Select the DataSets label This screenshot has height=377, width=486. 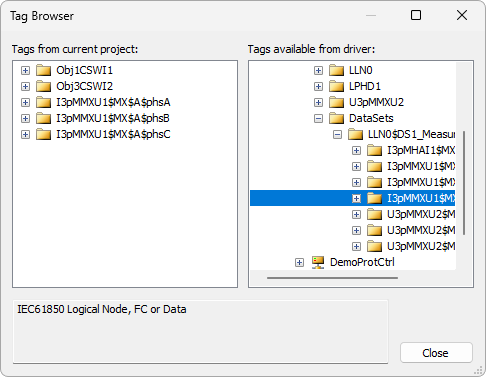pyautogui.click(x=371, y=118)
